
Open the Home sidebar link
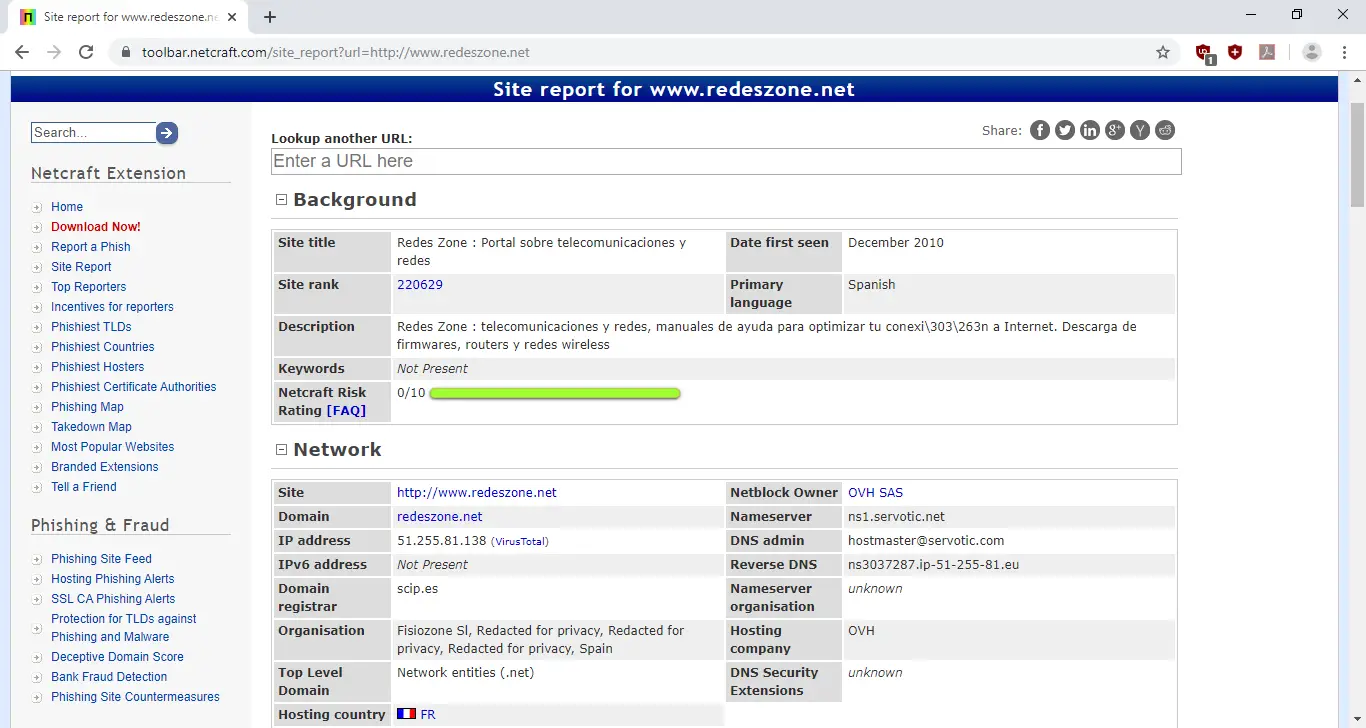(67, 207)
